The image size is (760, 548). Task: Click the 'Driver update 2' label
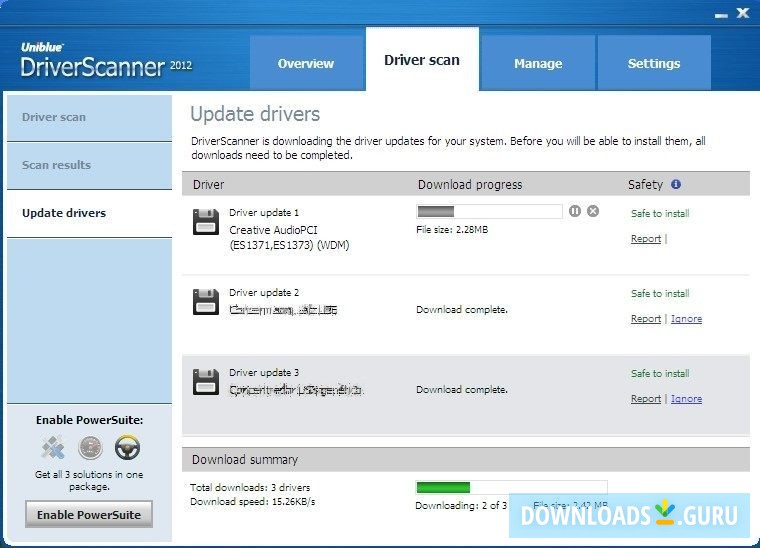[x=264, y=293]
